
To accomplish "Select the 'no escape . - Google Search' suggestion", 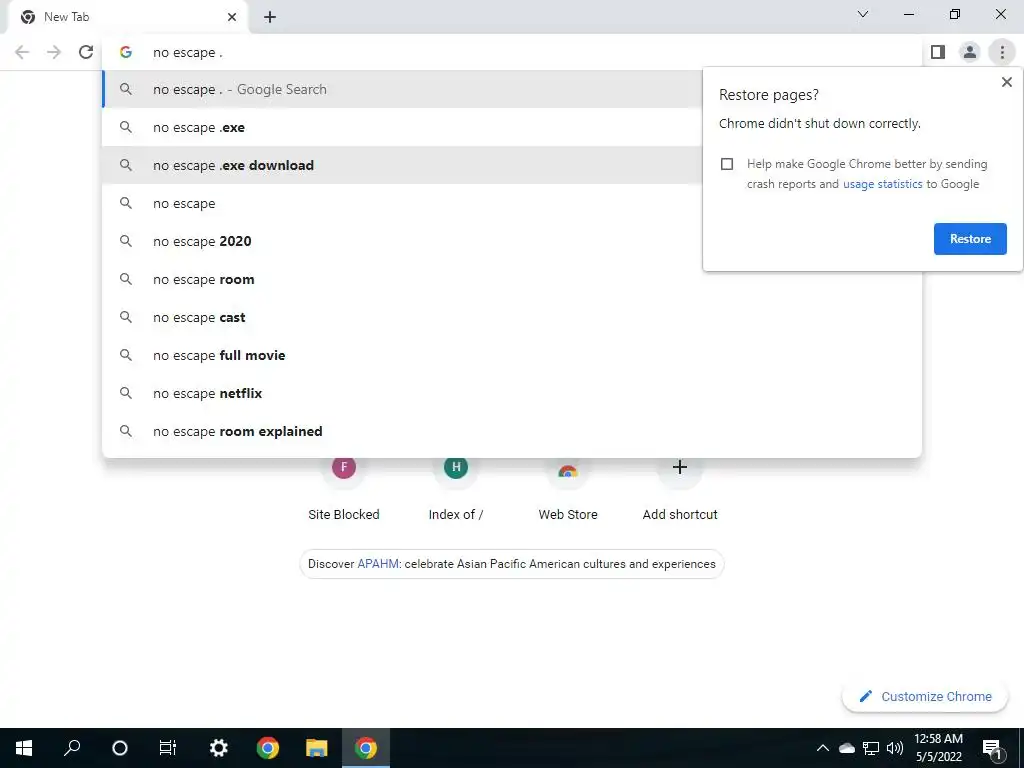I will (x=402, y=89).
